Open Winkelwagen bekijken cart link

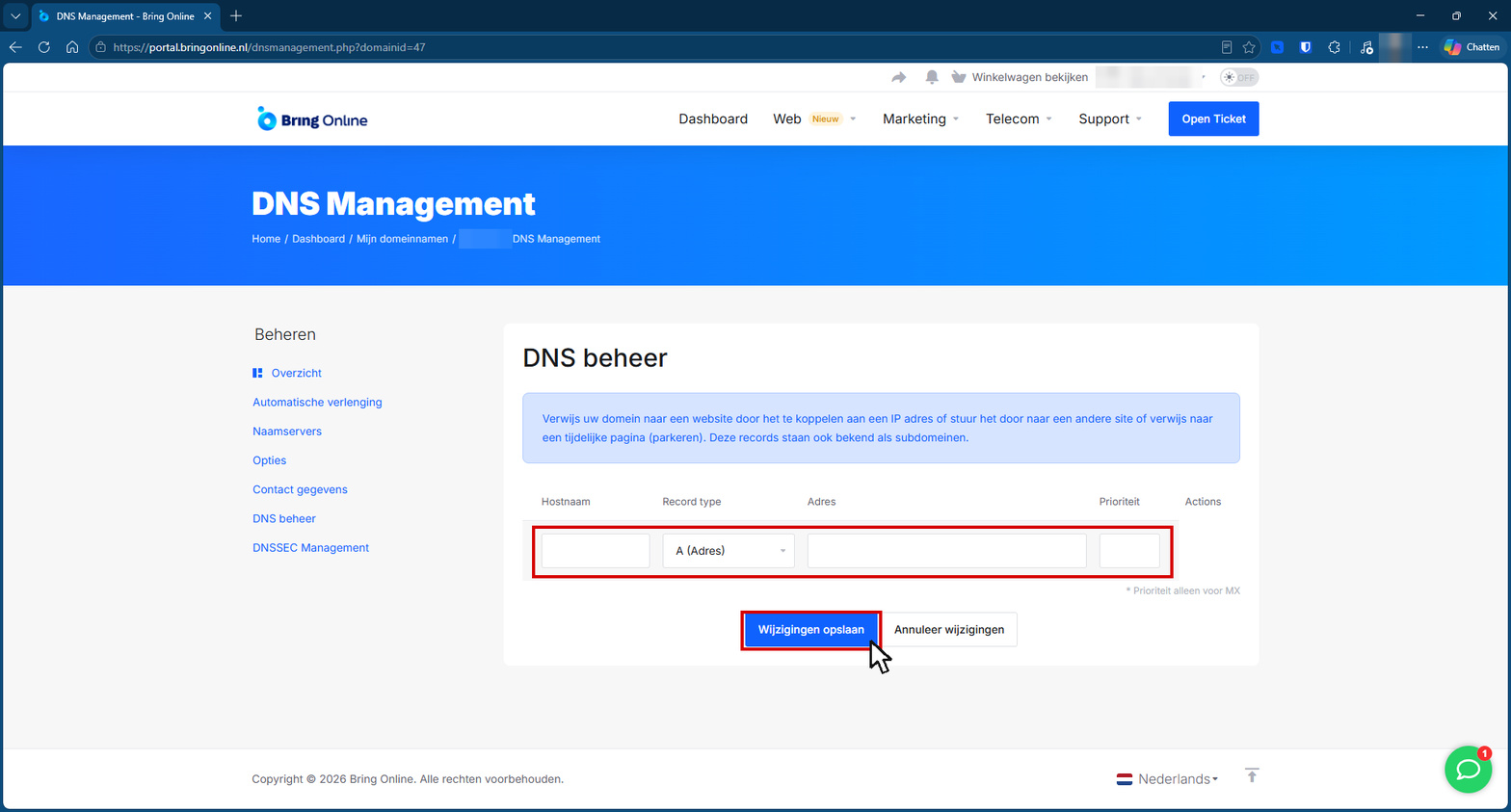(x=1020, y=77)
